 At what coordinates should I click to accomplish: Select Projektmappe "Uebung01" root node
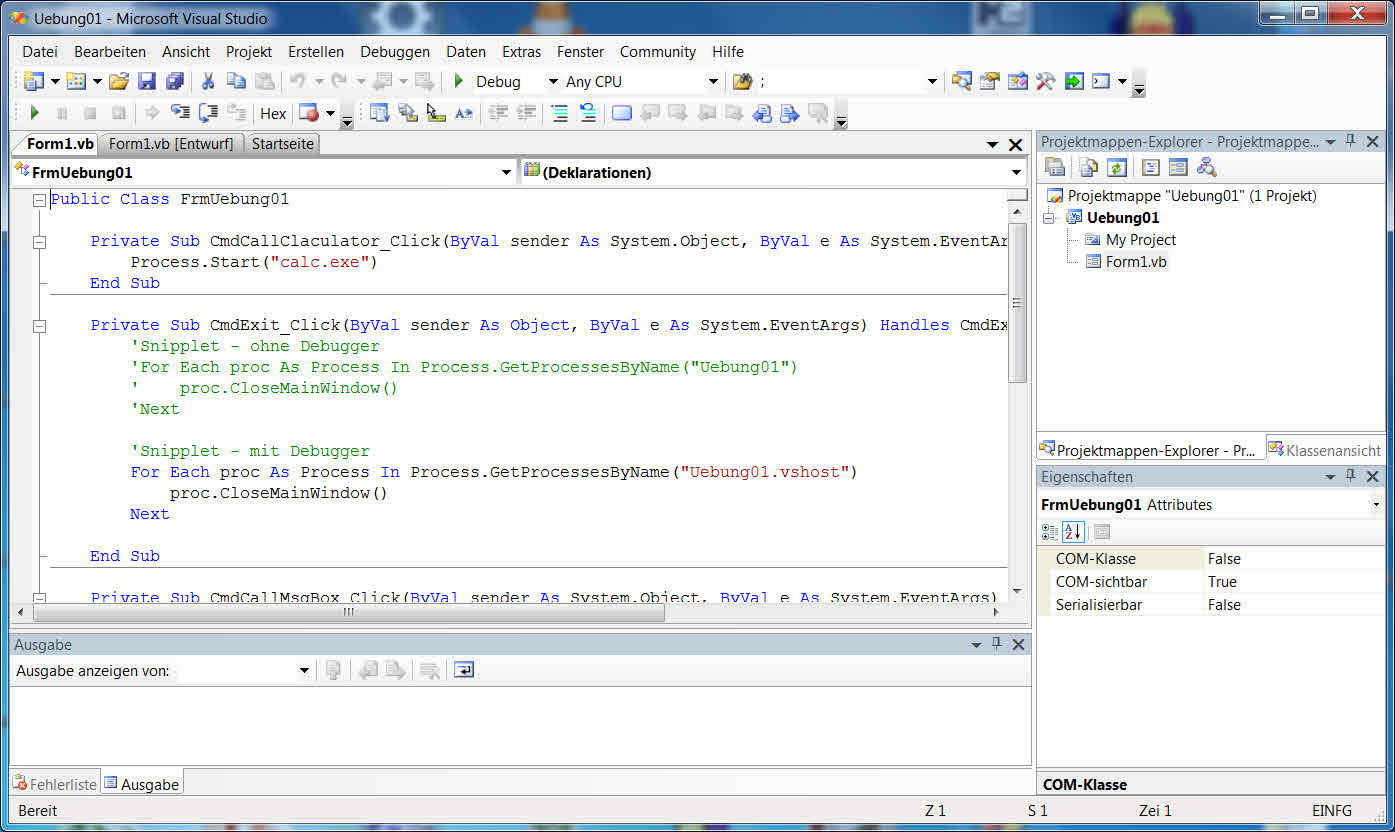[1192, 196]
